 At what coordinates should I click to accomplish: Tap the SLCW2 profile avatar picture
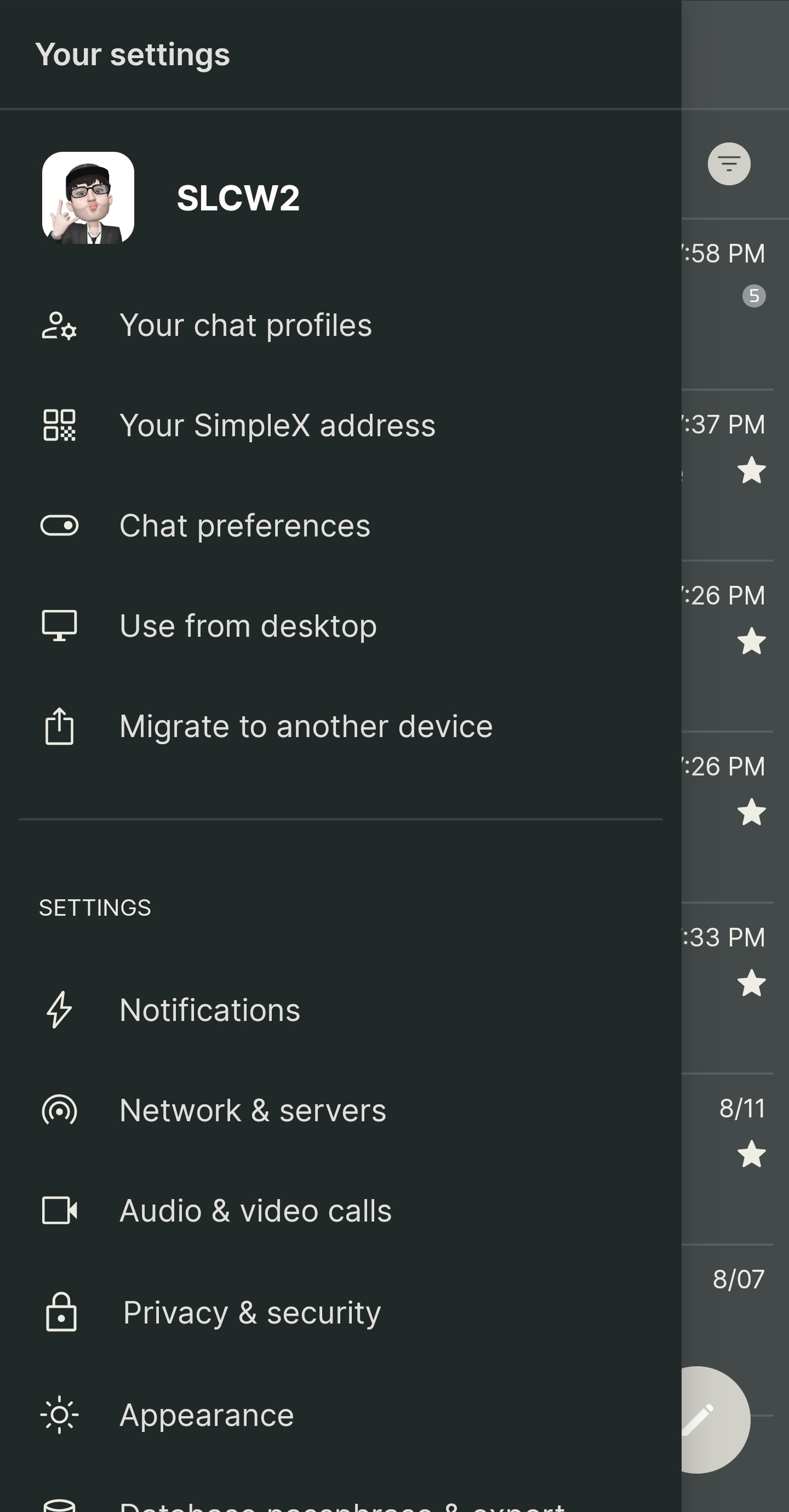(88, 198)
